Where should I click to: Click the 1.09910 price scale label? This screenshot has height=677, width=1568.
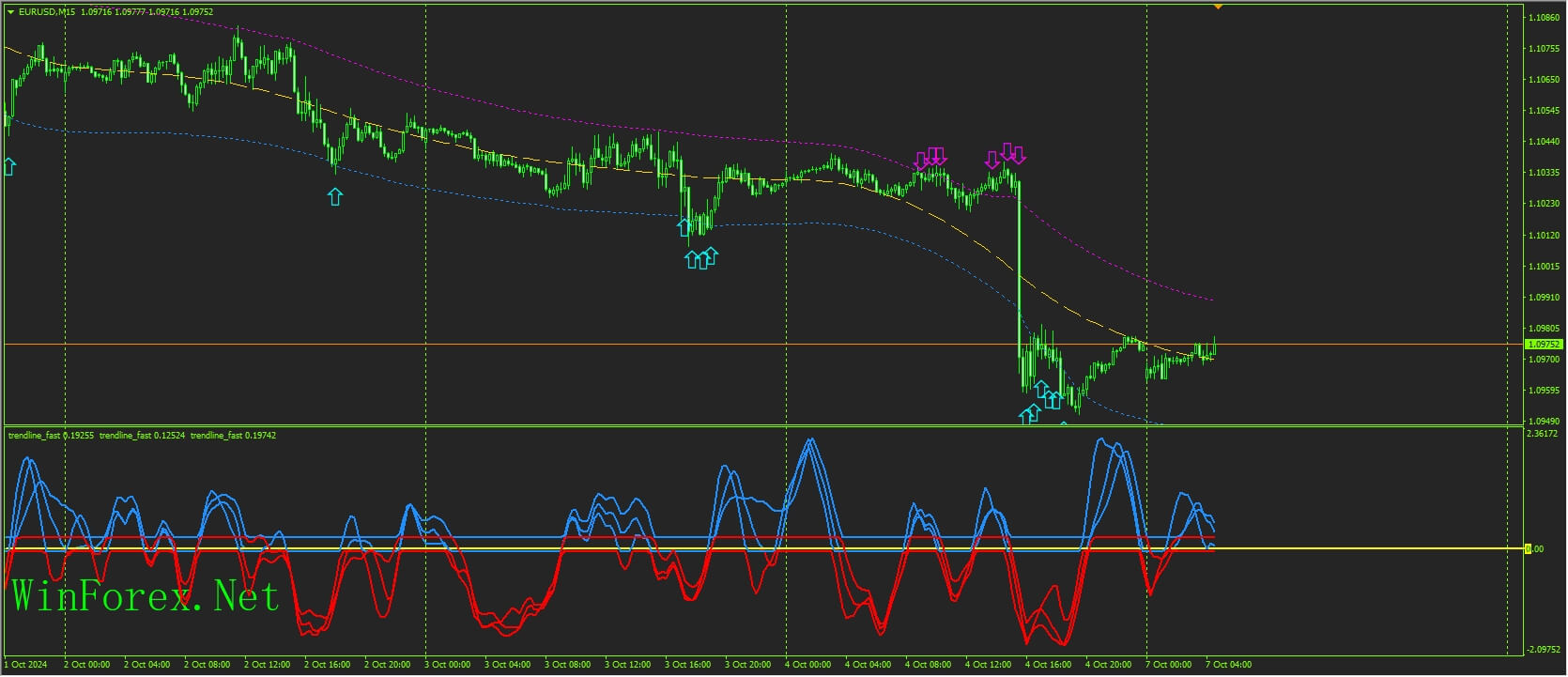[1545, 298]
